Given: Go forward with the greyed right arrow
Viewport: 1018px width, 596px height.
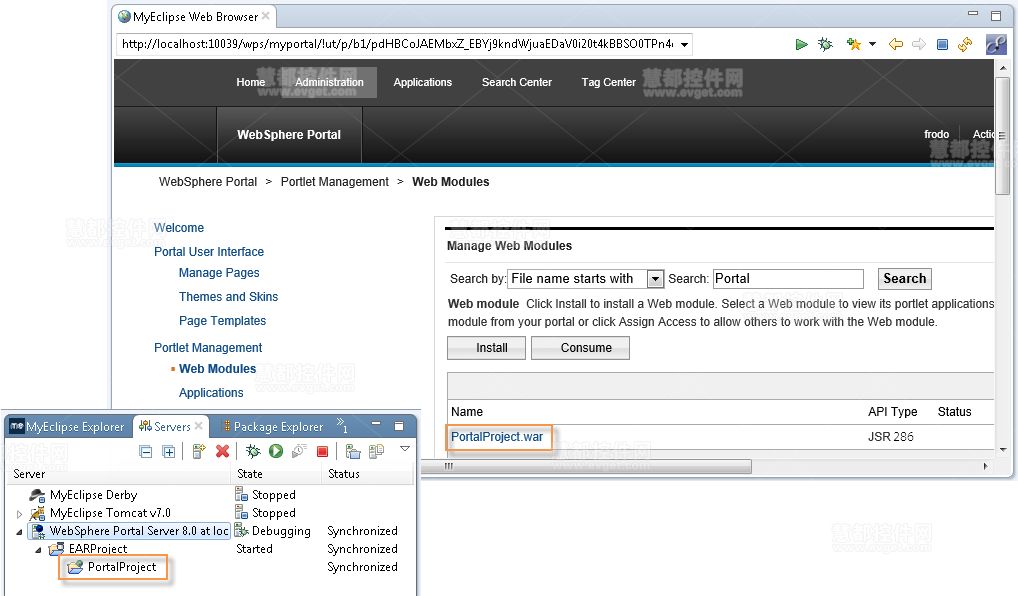Looking at the screenshot, I should tap(919, 44).
